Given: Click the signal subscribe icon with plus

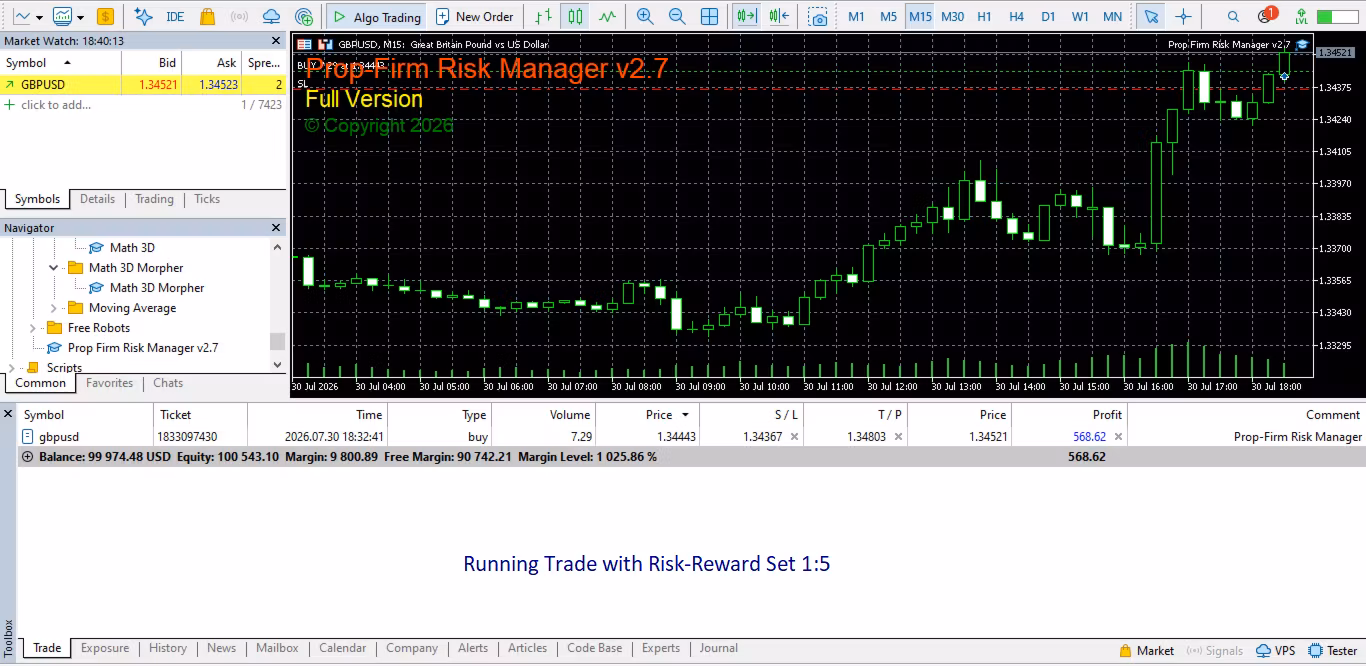Looking at the screenshot, I should [305, 17].
